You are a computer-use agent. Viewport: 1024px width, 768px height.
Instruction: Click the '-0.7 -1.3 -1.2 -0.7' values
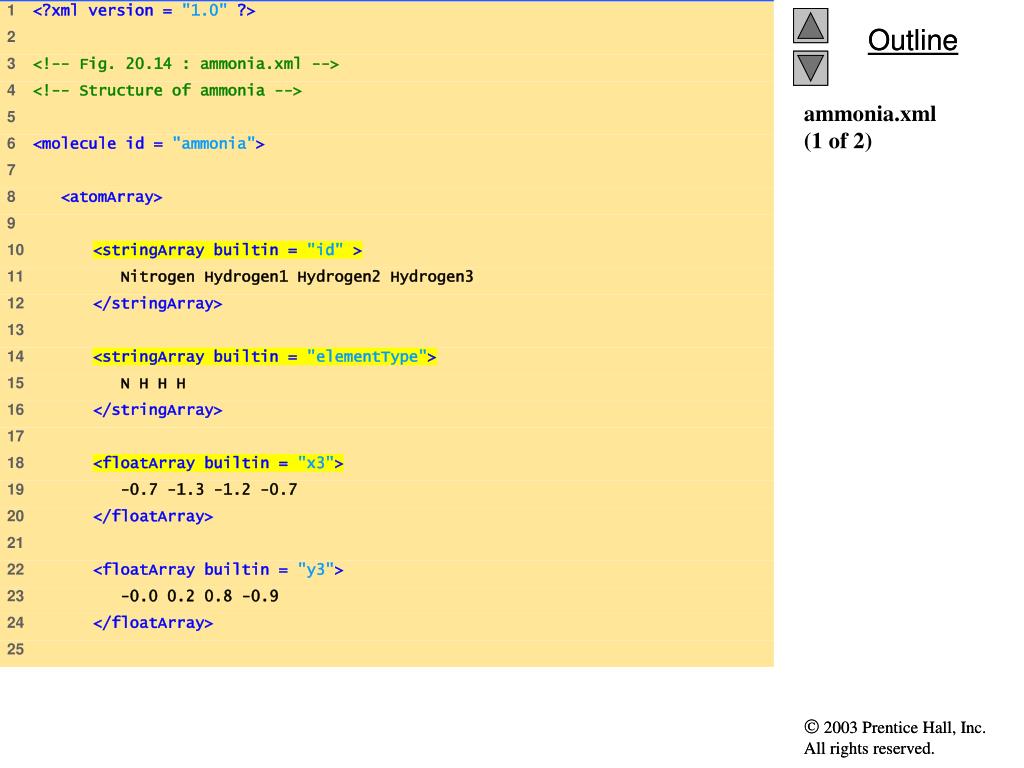[209, 490]
